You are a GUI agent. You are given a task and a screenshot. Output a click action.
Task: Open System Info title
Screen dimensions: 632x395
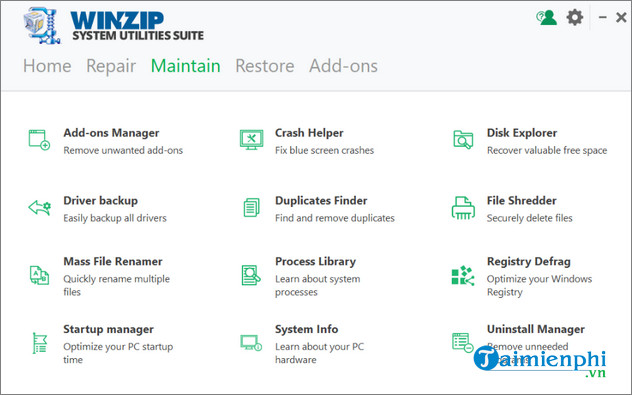(x=307, y=329)
